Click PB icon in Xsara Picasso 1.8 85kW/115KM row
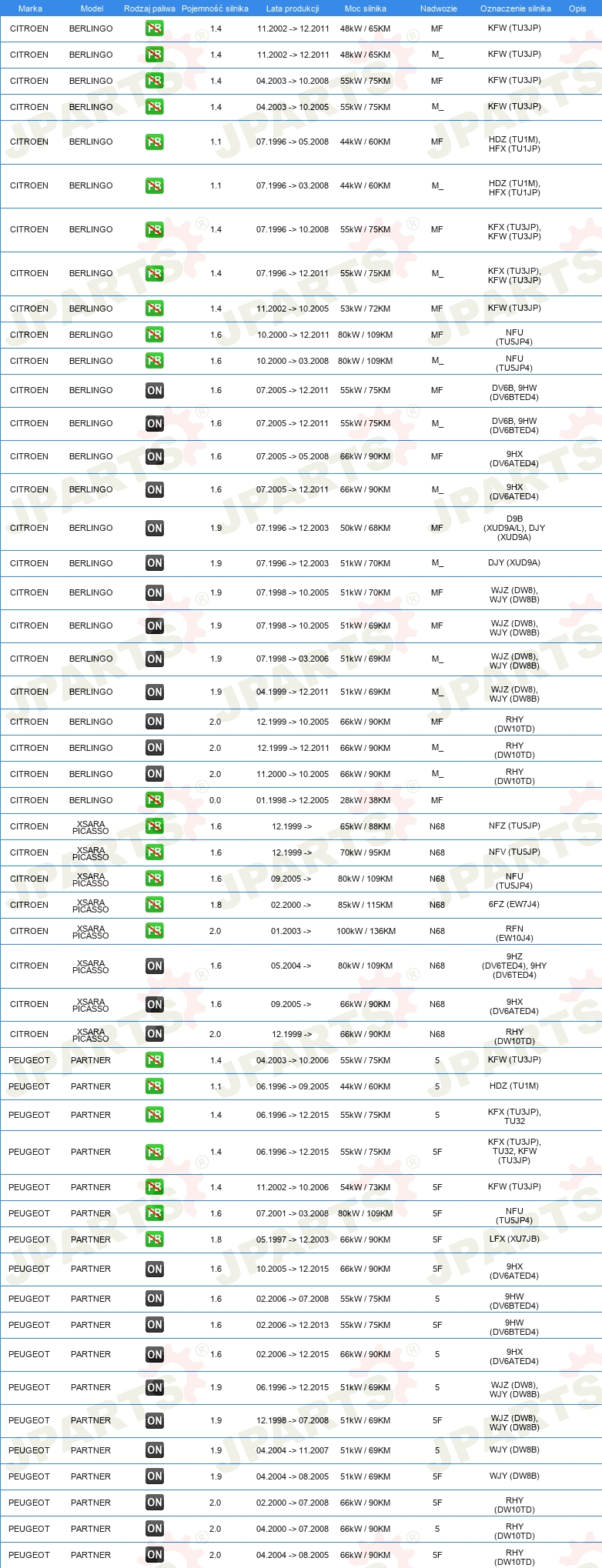This screenshot has width=602, height=1568. point(154,905)
